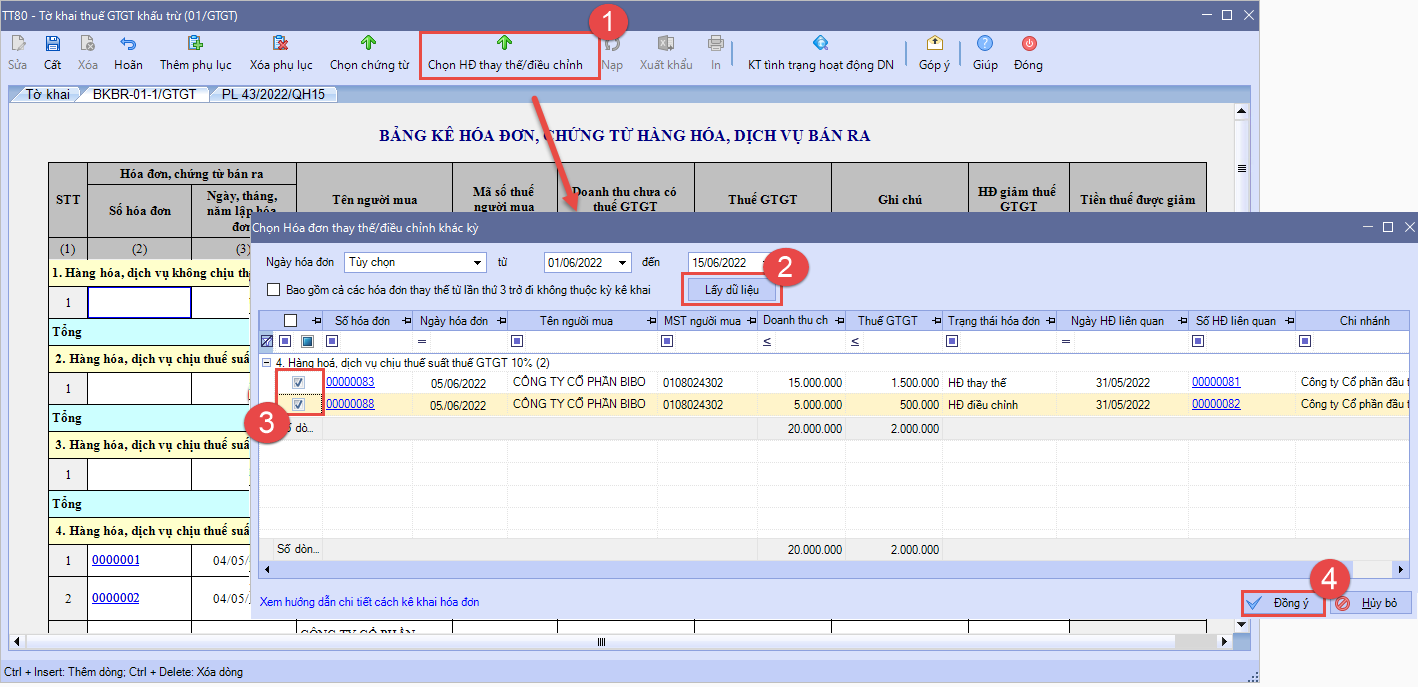Open 'Xem hướng dẫn chi tiết cách kê khai hóa đơn' link
Screen dimensions: 1418x687
tap(369, 602)
